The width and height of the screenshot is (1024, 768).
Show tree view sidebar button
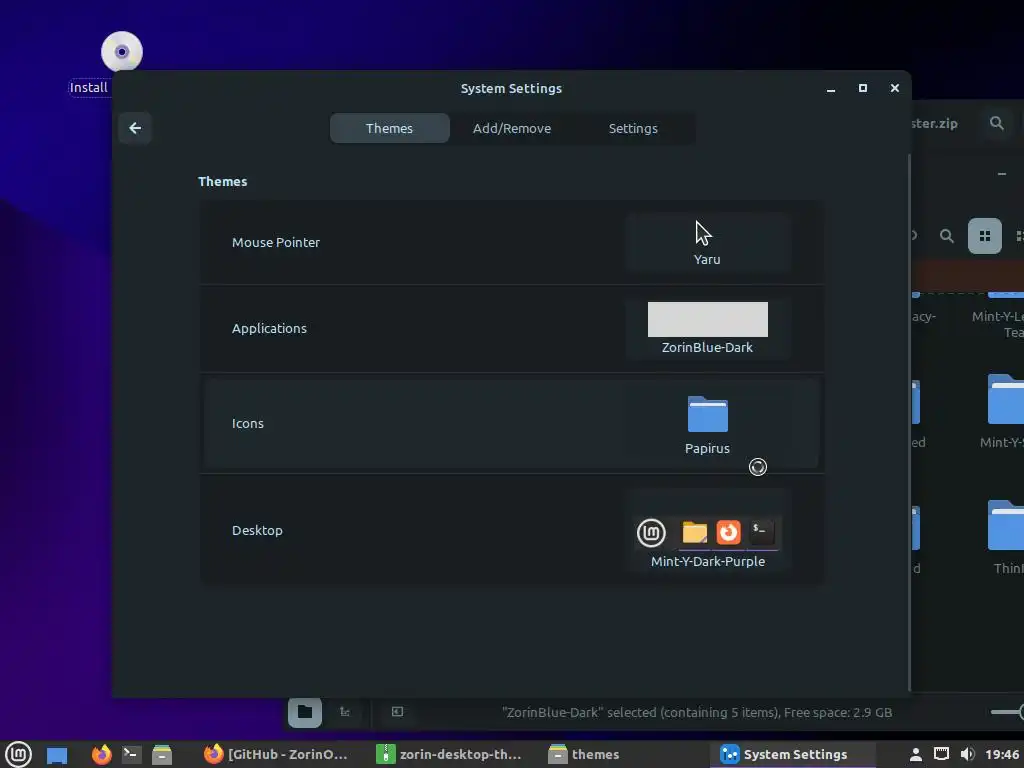(345, 712)
